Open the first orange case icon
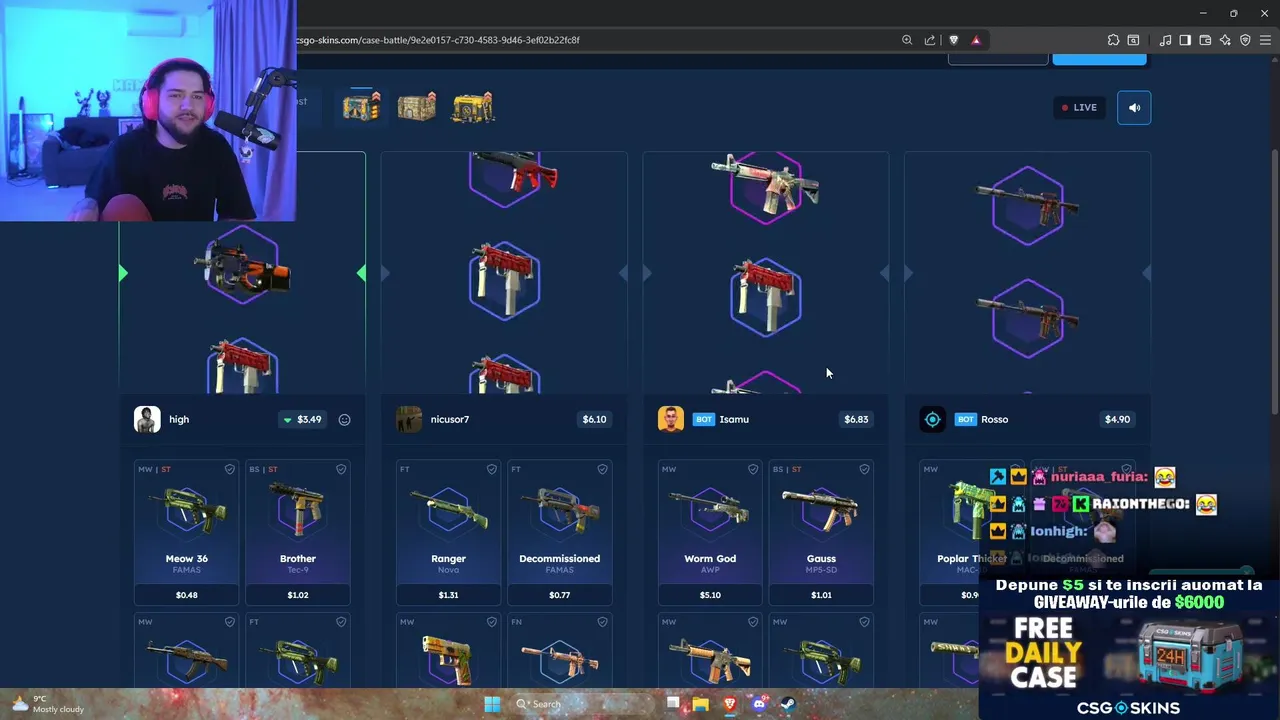This screenshot has width=1280, height=720. 362,106
